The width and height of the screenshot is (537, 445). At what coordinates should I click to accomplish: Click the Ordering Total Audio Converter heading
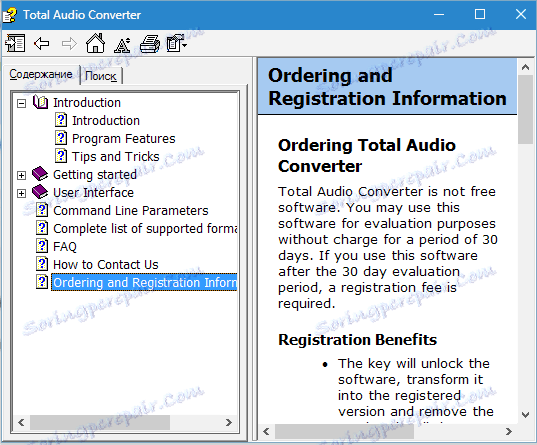pos(367,156)
